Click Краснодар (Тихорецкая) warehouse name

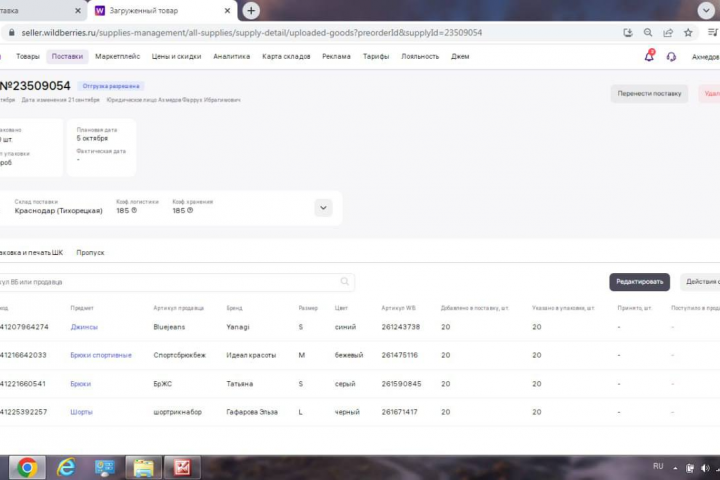(58, 211)
